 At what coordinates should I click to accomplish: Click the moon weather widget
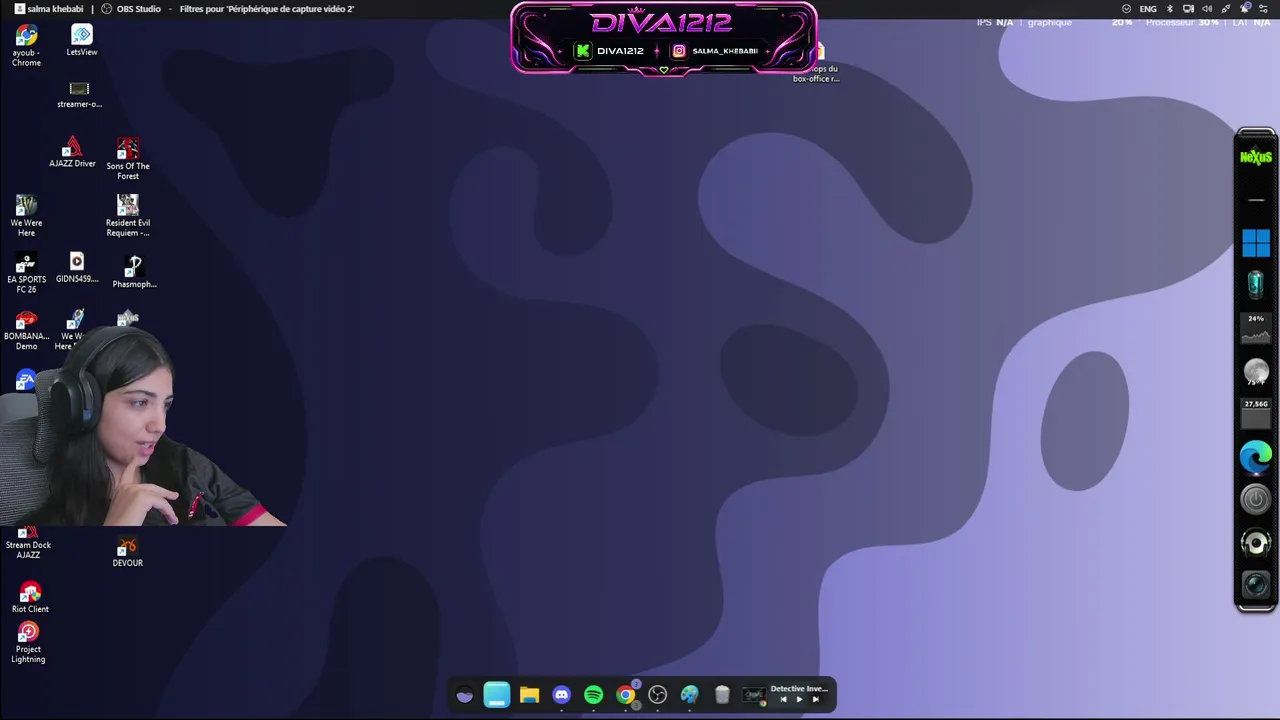point(1256,372)
